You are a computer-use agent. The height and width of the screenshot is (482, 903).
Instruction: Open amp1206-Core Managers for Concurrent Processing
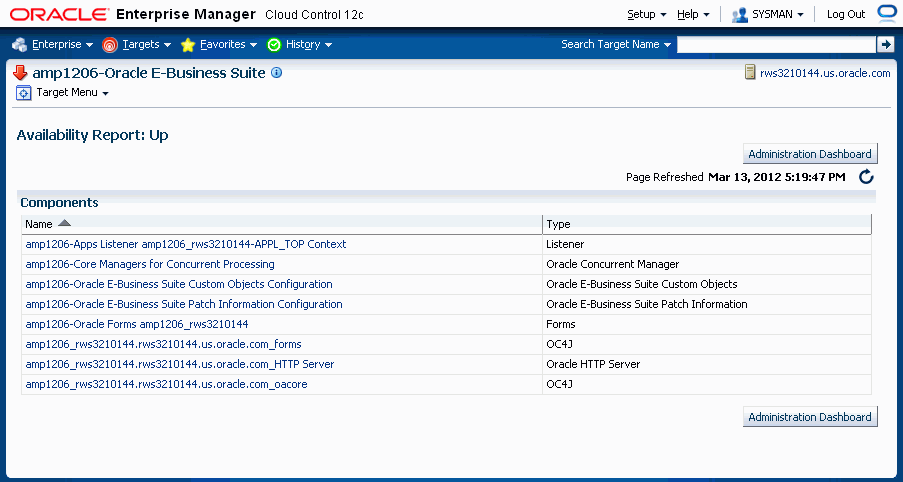150,264
